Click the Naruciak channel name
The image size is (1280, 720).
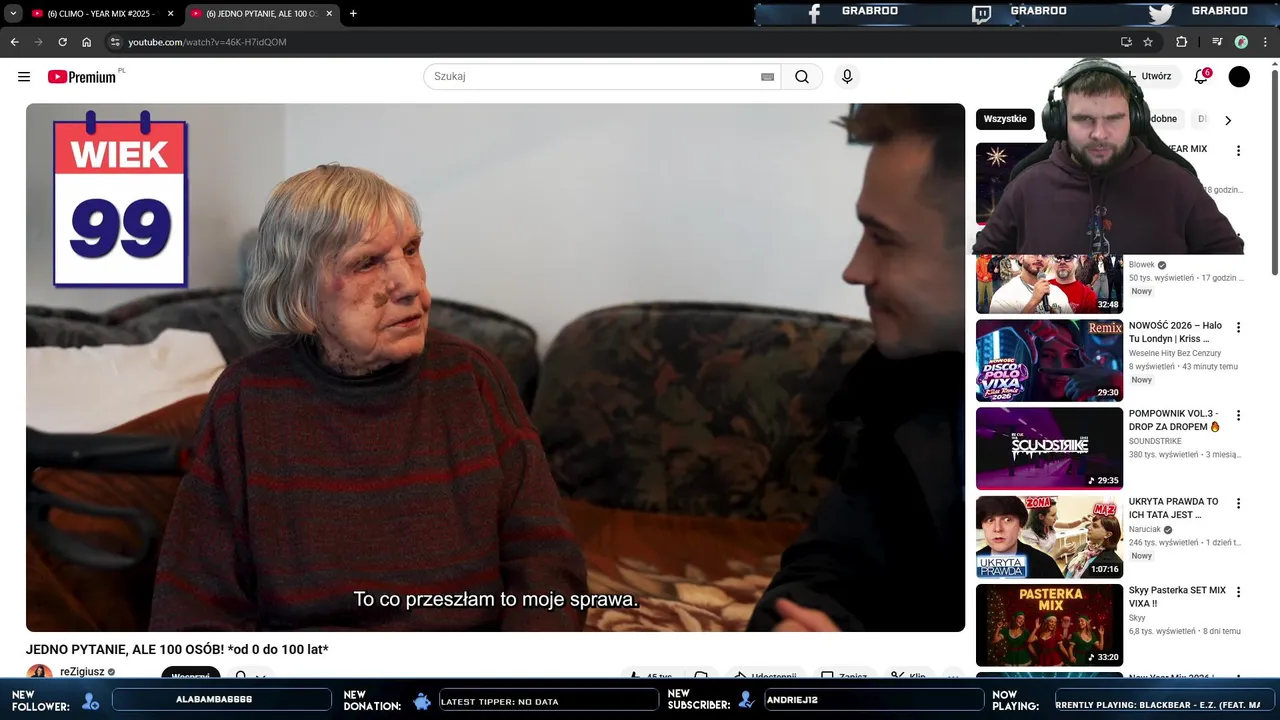[1146, 529]
